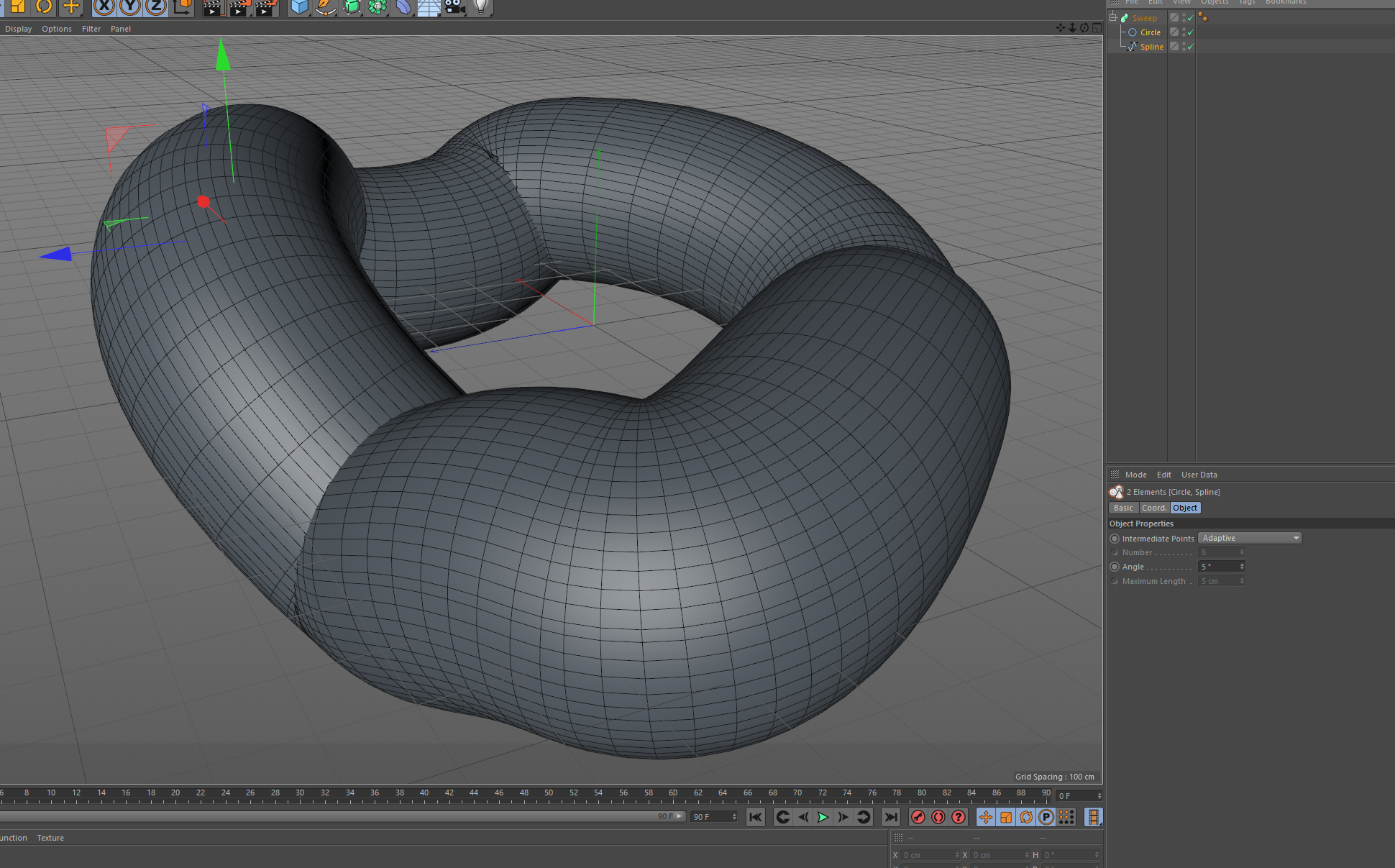This screenshot has height=868, width=1395.
Task: Click viewport move camera icon
Action: coord(1061,28)
